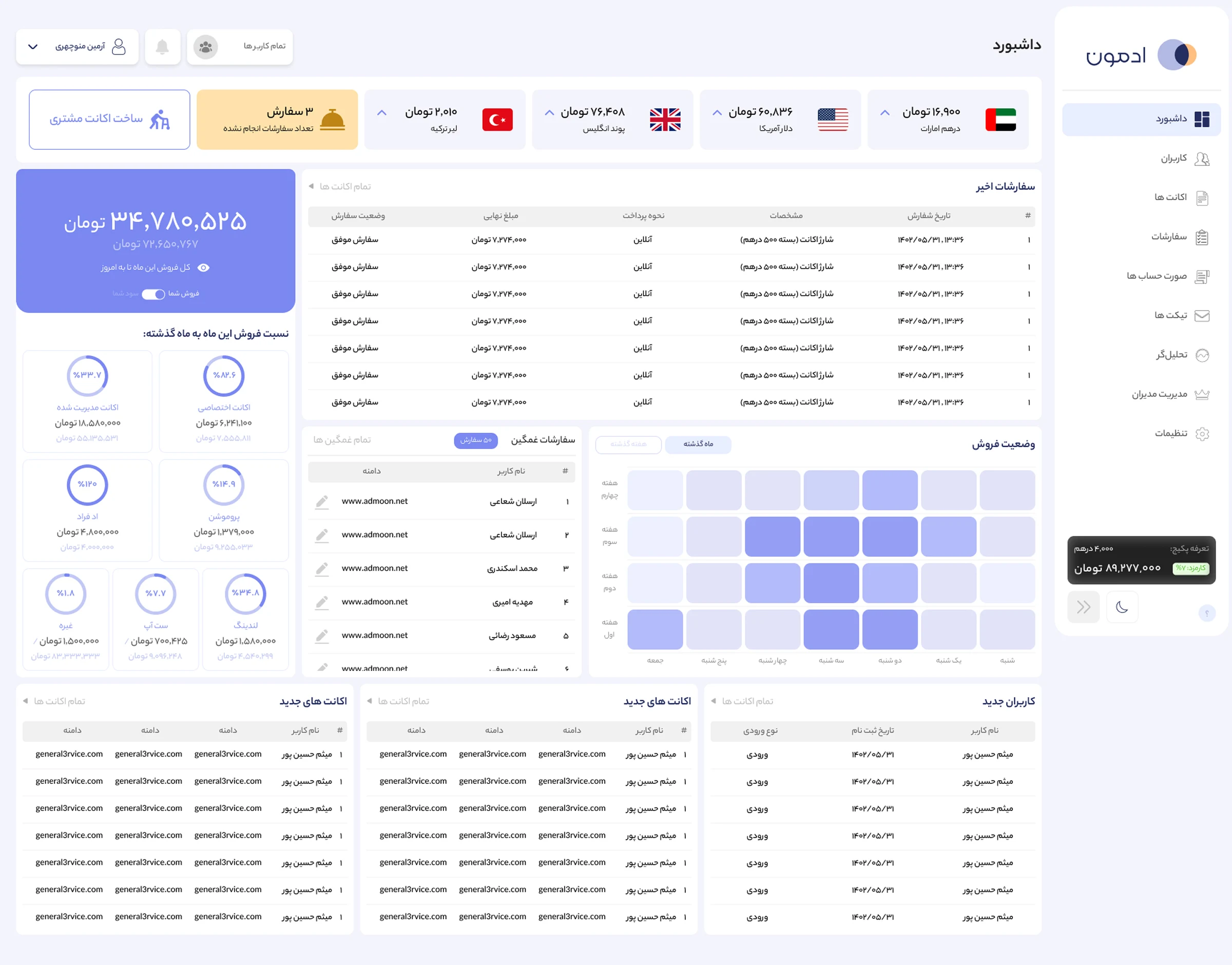Click تمام کاربرها all users selector
The height and width of the screenshot is (965, 1232).
click(240, 47)
